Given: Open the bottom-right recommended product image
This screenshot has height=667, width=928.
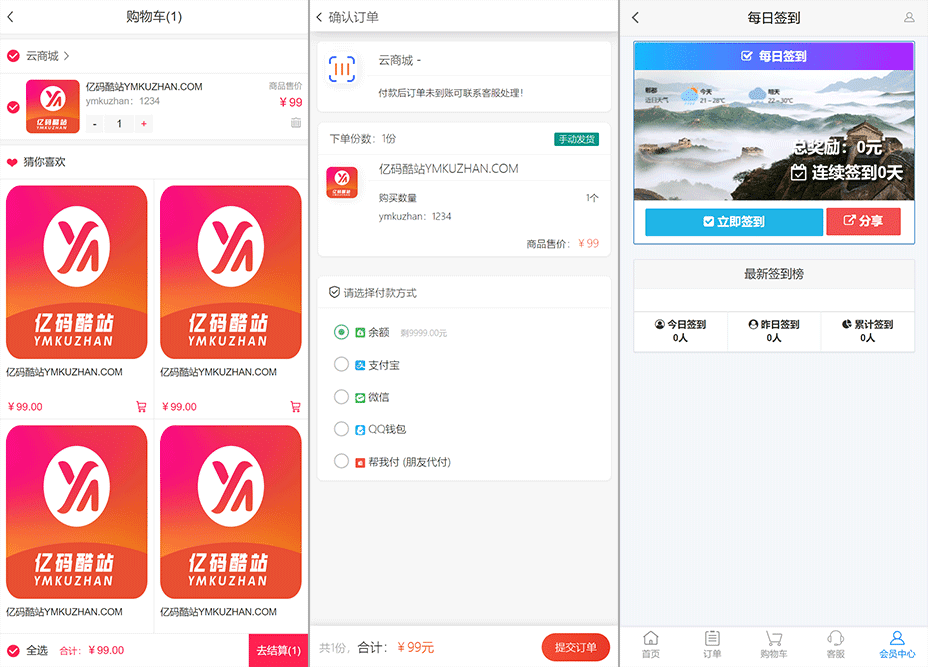Looking at the screenshot, I should pyautogui.click(x=231, y=512).
